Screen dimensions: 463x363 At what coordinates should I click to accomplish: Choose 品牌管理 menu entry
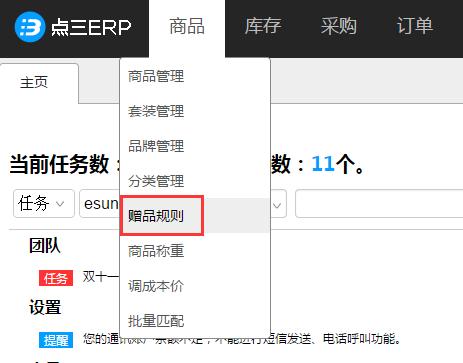(195, 146)
